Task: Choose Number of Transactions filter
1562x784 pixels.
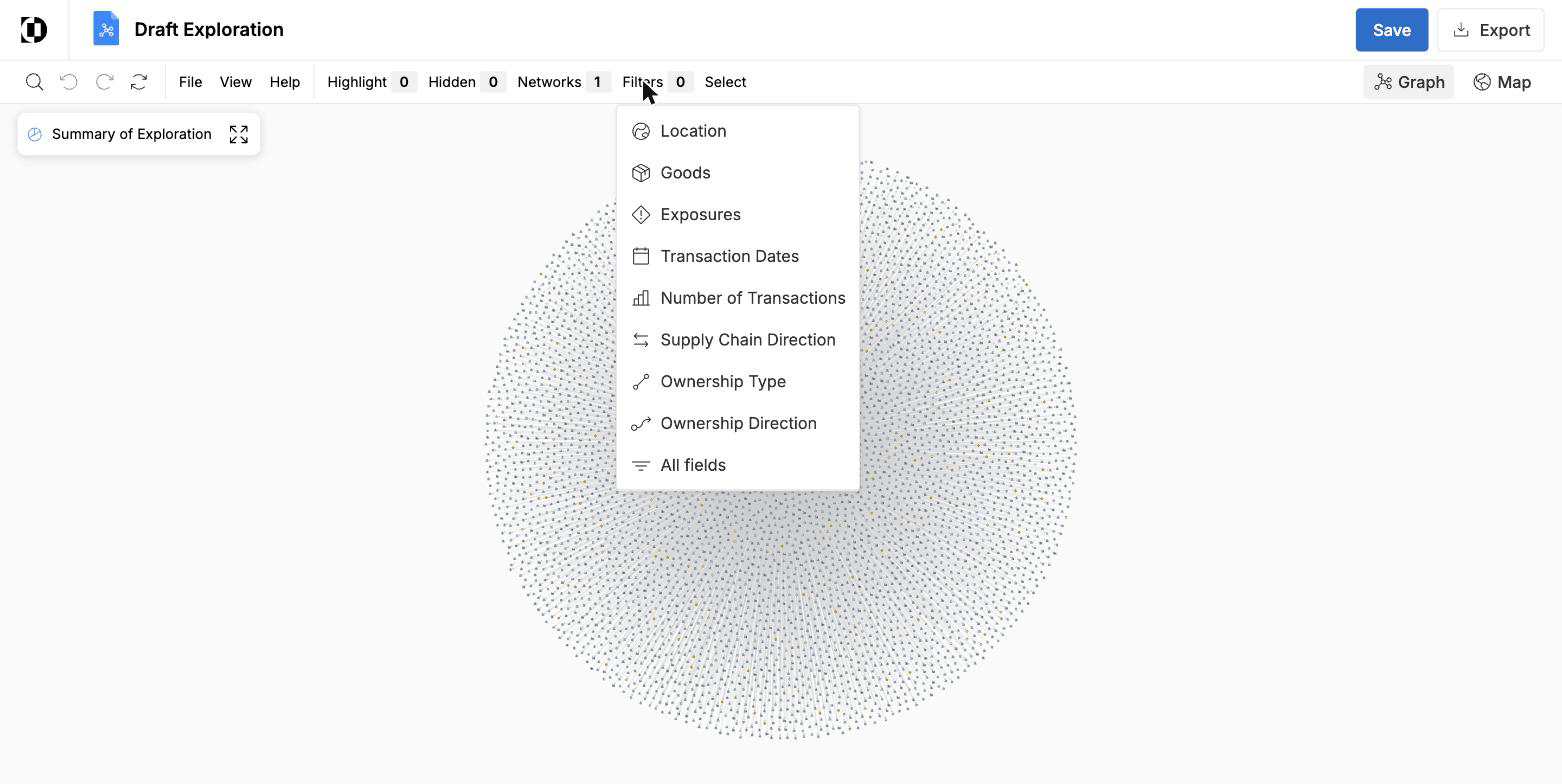Action: click(x=738, y=298)
